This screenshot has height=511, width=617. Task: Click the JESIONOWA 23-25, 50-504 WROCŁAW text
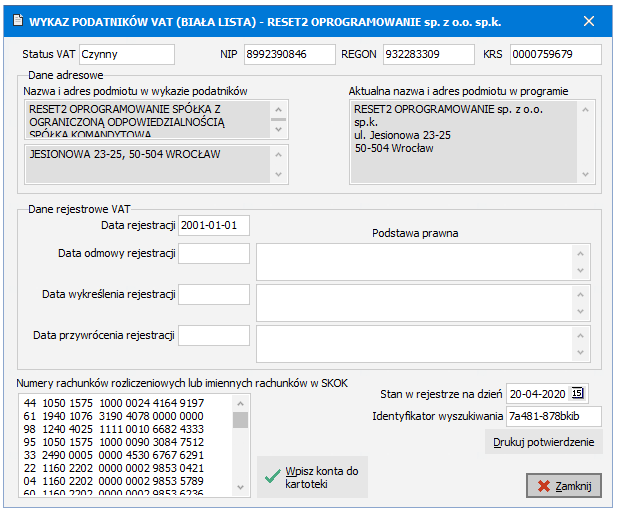click(x=125, y=154)
